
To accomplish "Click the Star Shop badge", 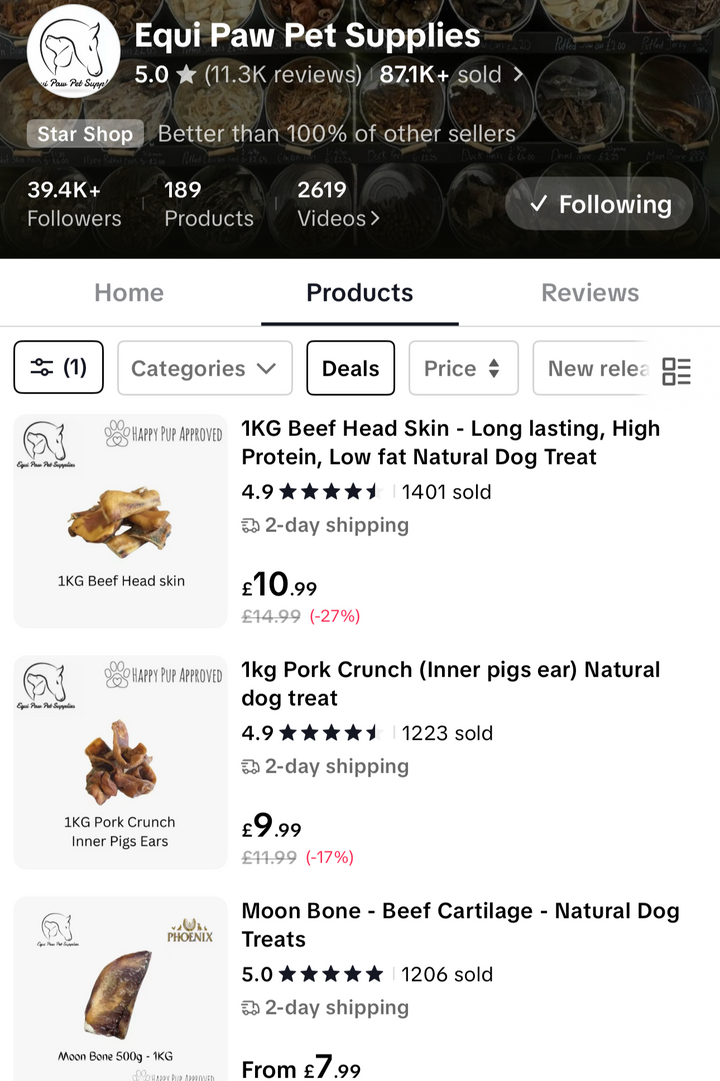I will [85, 134].
